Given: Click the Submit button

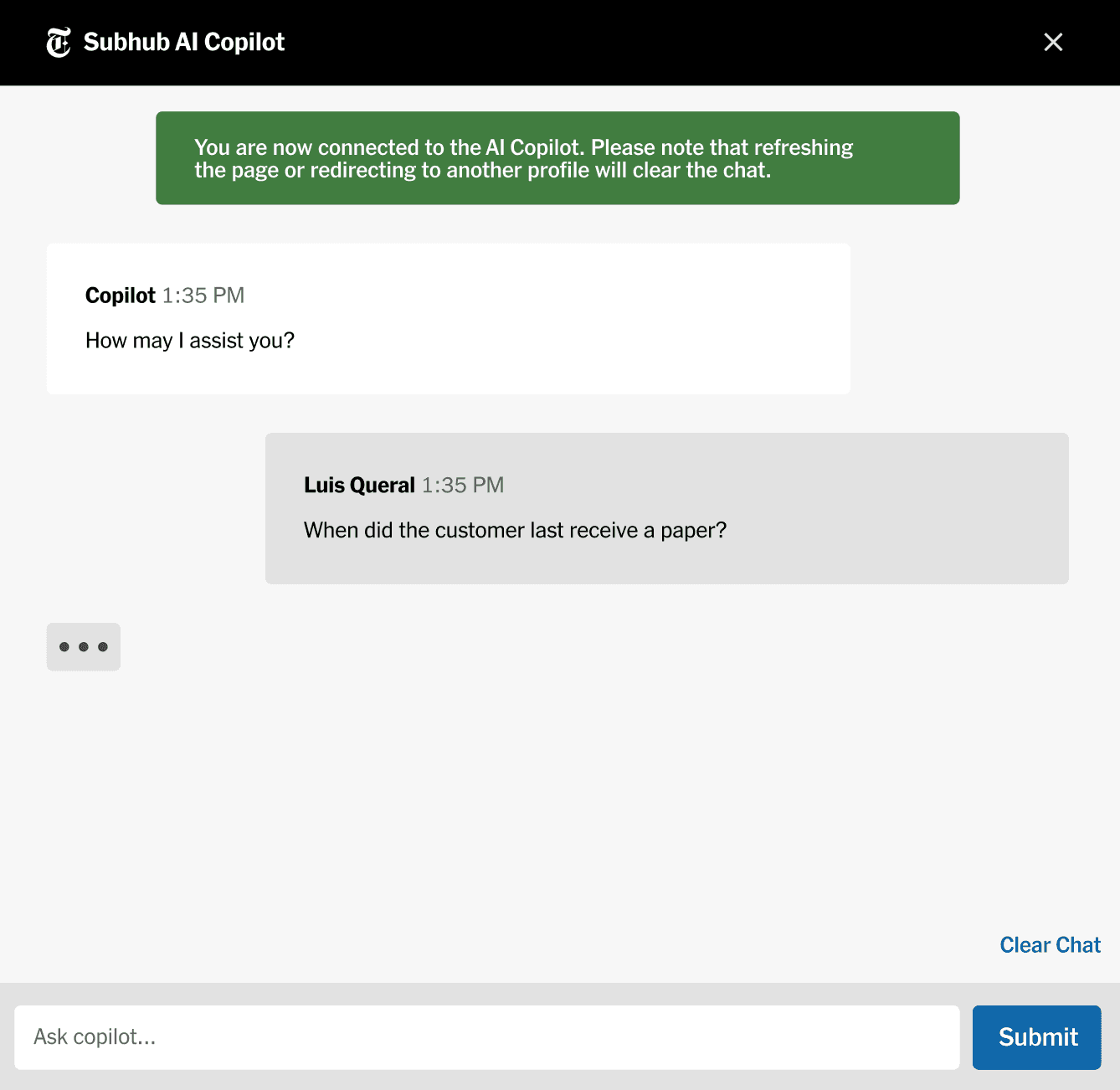Looking at the screenshot, I should (x=1036, y=1037).
